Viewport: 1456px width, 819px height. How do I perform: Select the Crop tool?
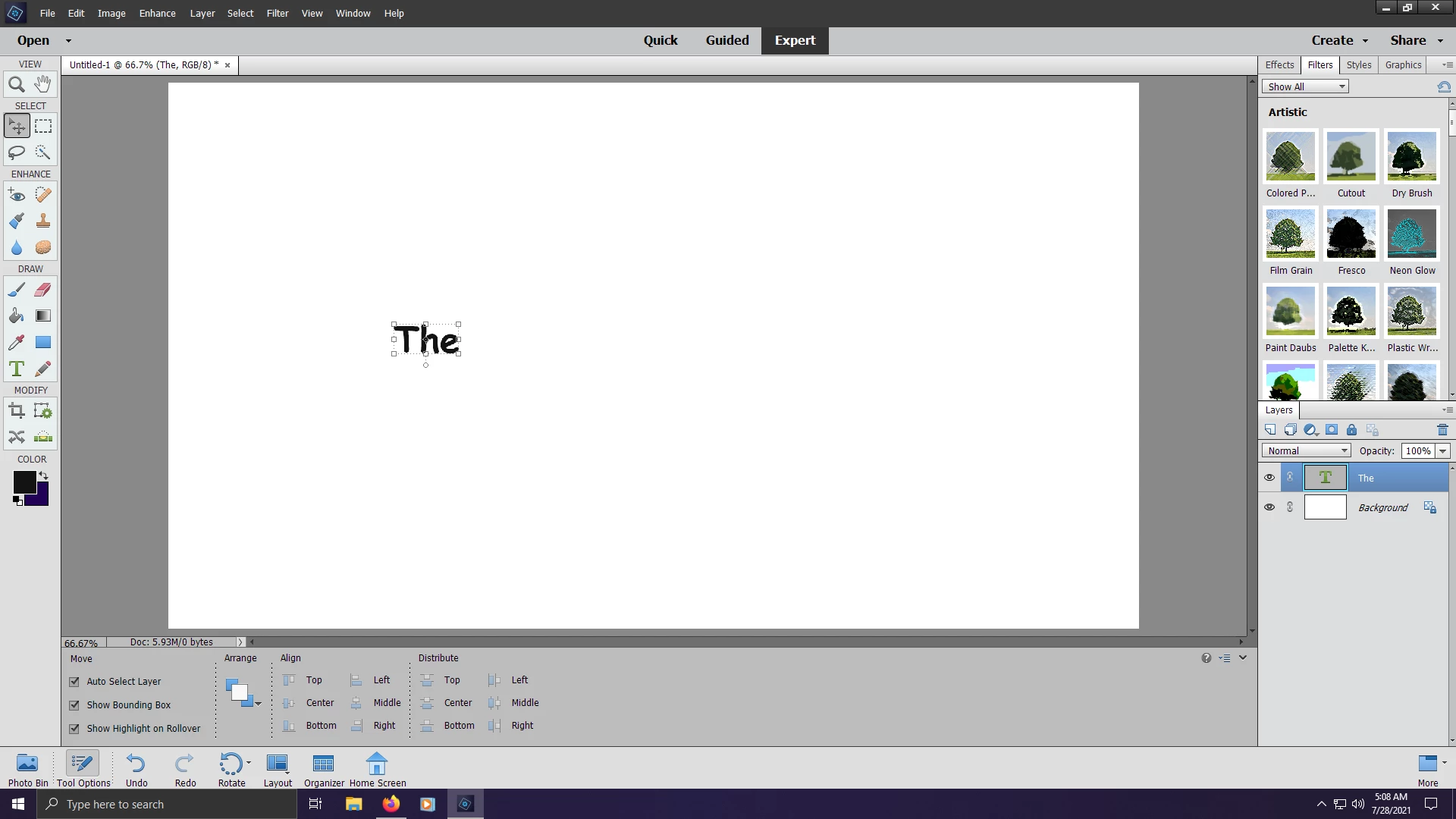point(16,411)
